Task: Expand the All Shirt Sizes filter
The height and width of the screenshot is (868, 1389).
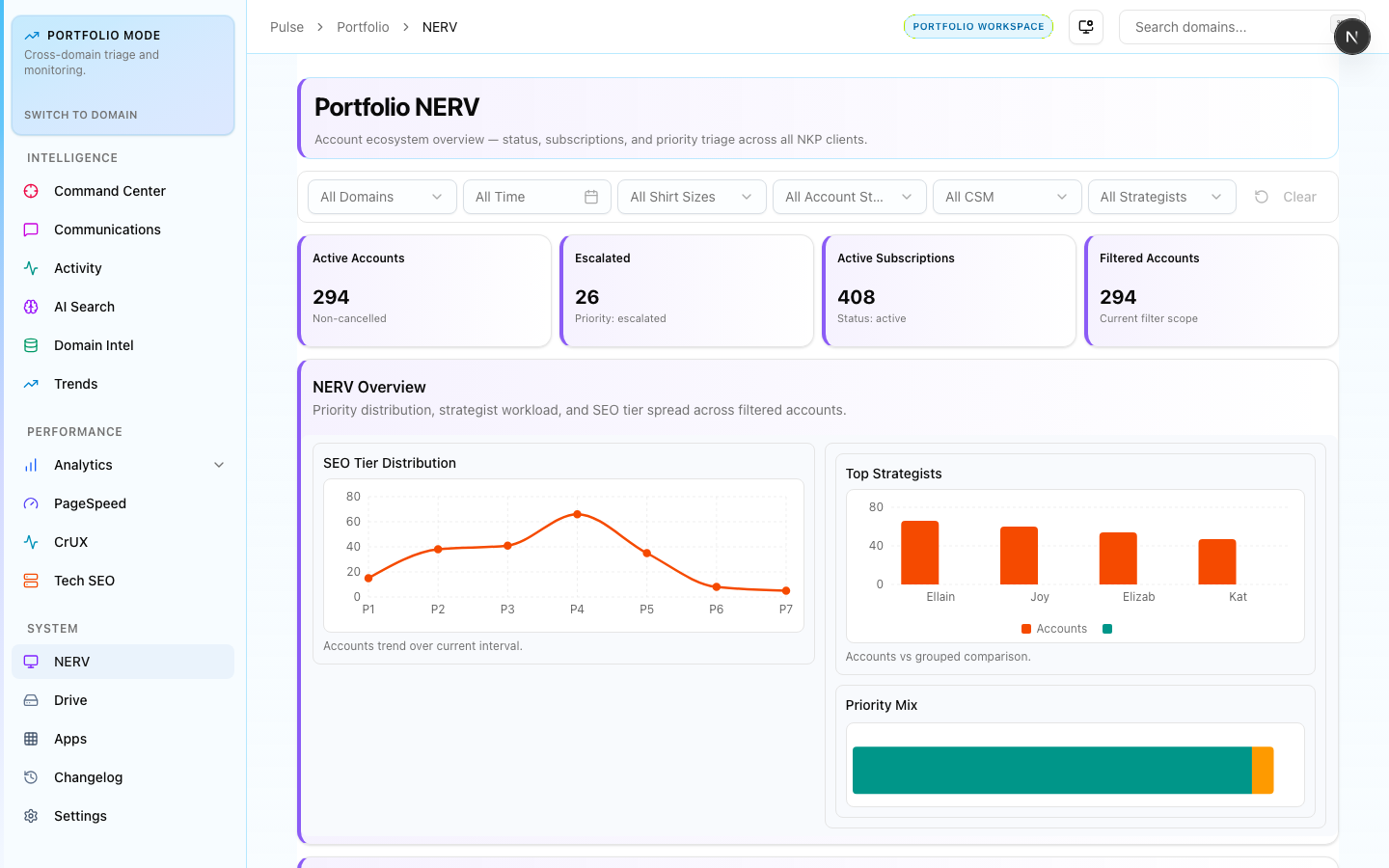Action: (x=691, y=197)
